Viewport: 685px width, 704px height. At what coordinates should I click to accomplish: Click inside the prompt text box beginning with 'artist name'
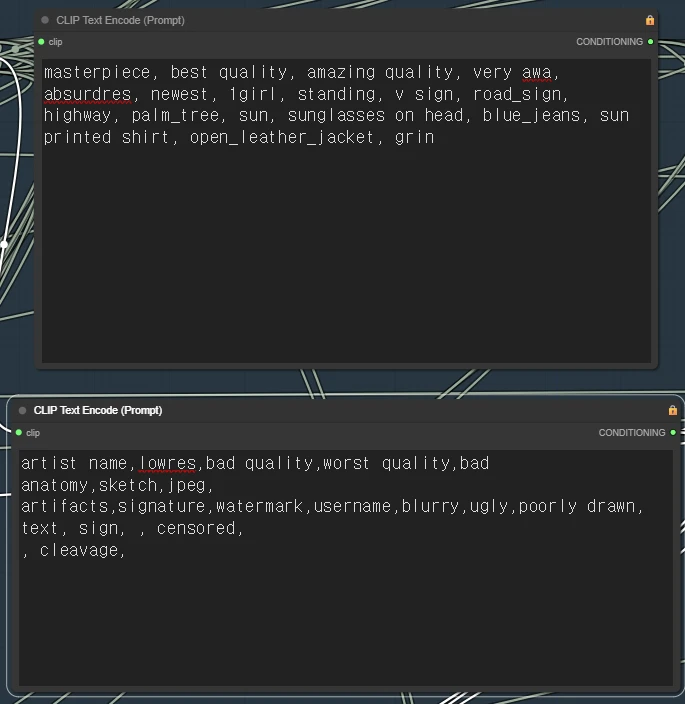point(346,568)
